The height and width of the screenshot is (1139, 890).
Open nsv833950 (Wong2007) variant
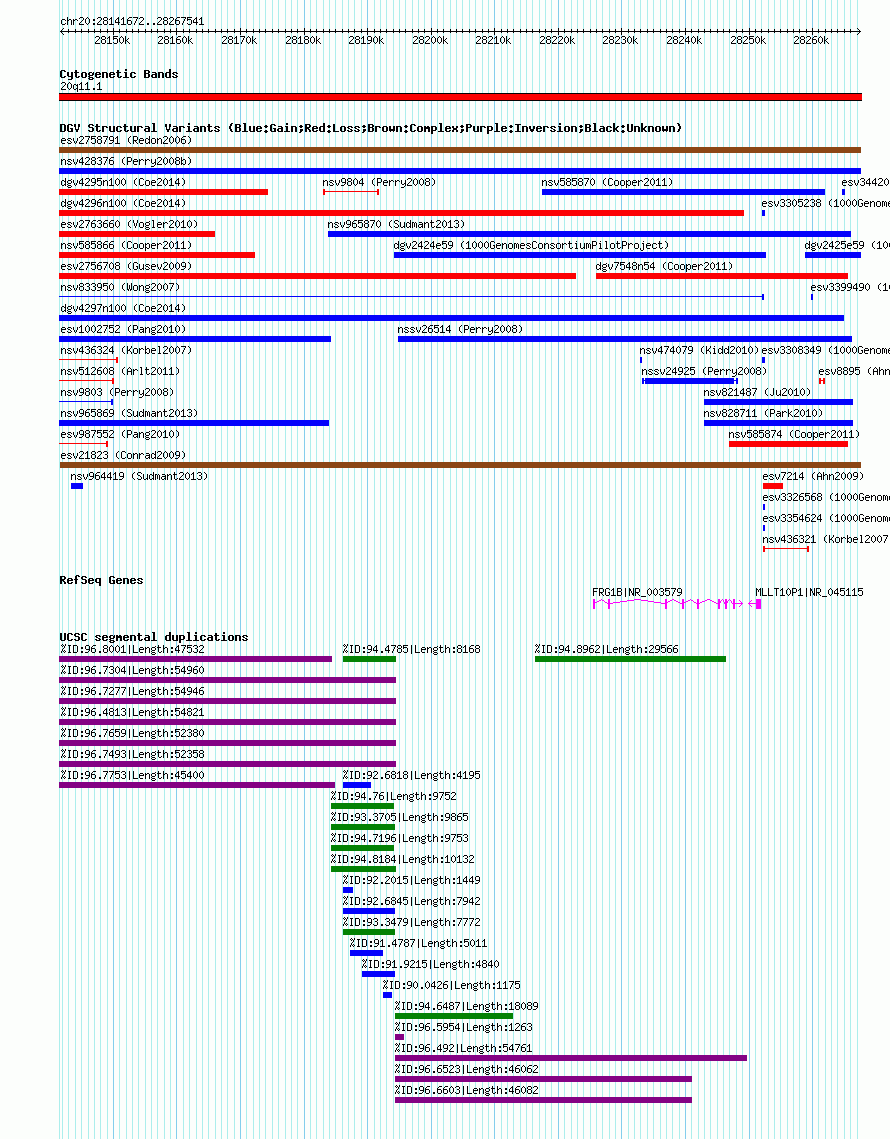tap(412, 297)
